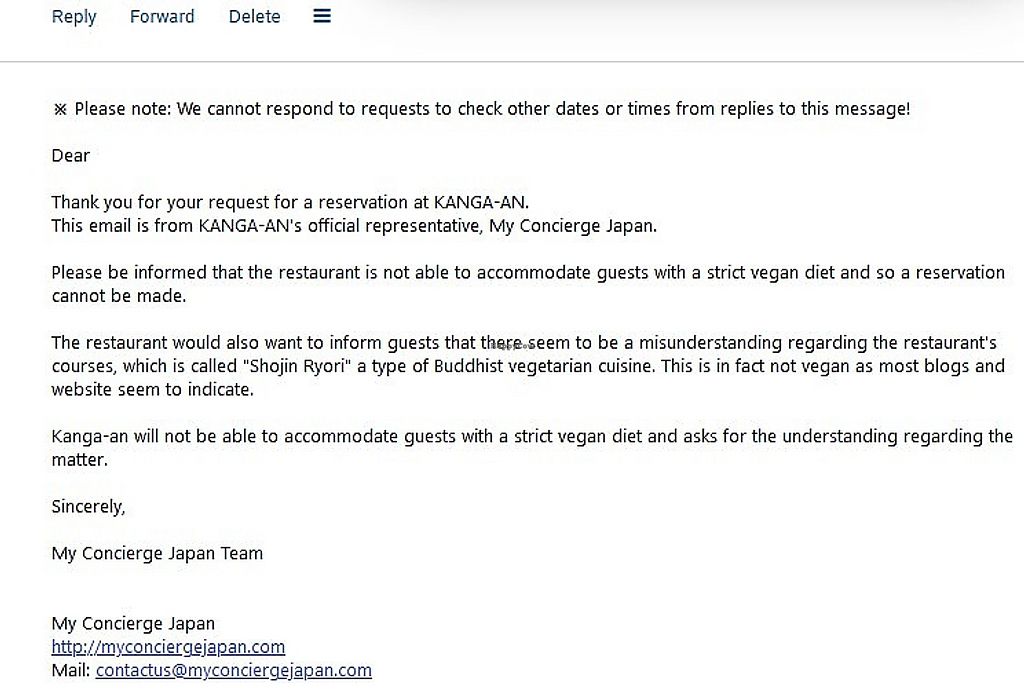This screenshot has width=1024, height=692.
Task: Click "My Concierge Japan" above the website link
Action: tap(133, 624)
